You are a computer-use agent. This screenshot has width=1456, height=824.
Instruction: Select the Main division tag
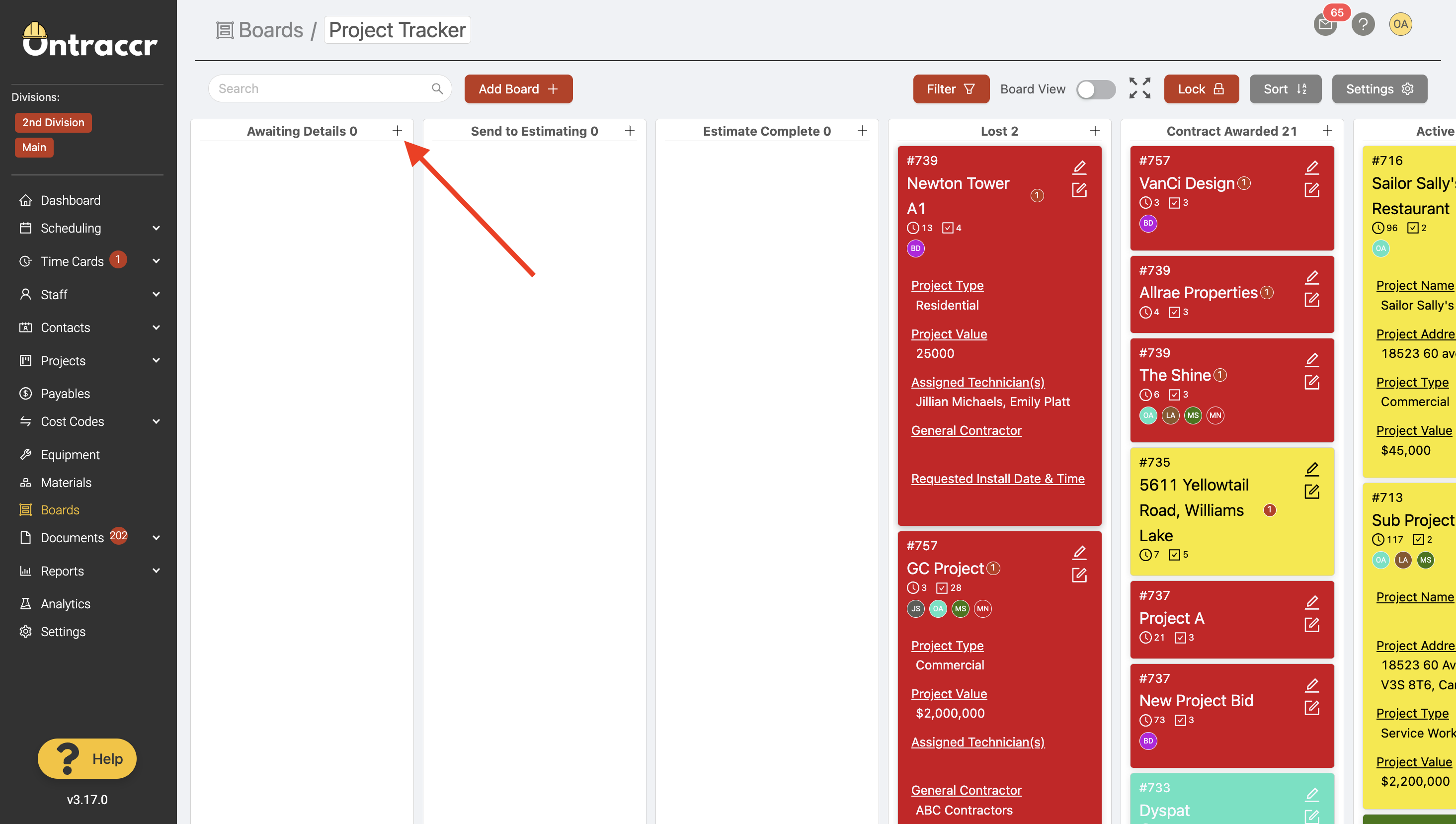[34, 148]
